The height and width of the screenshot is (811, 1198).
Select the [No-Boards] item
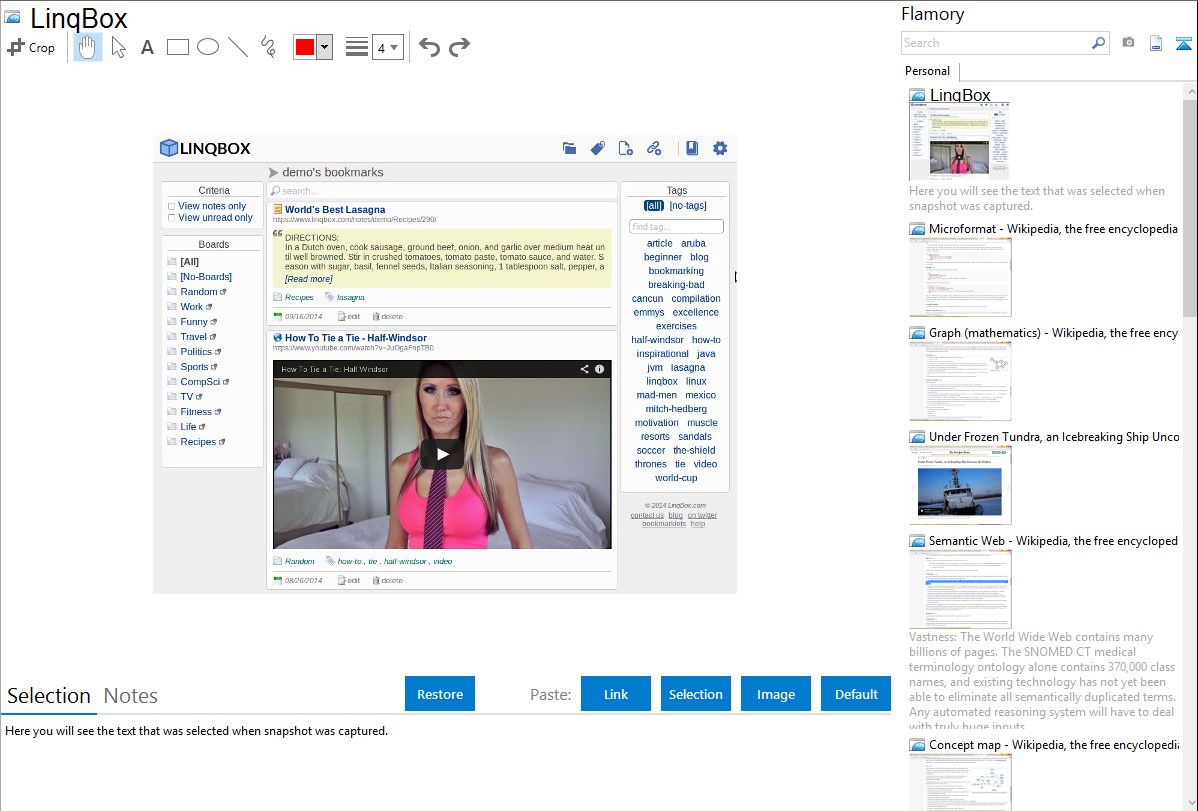206,277
